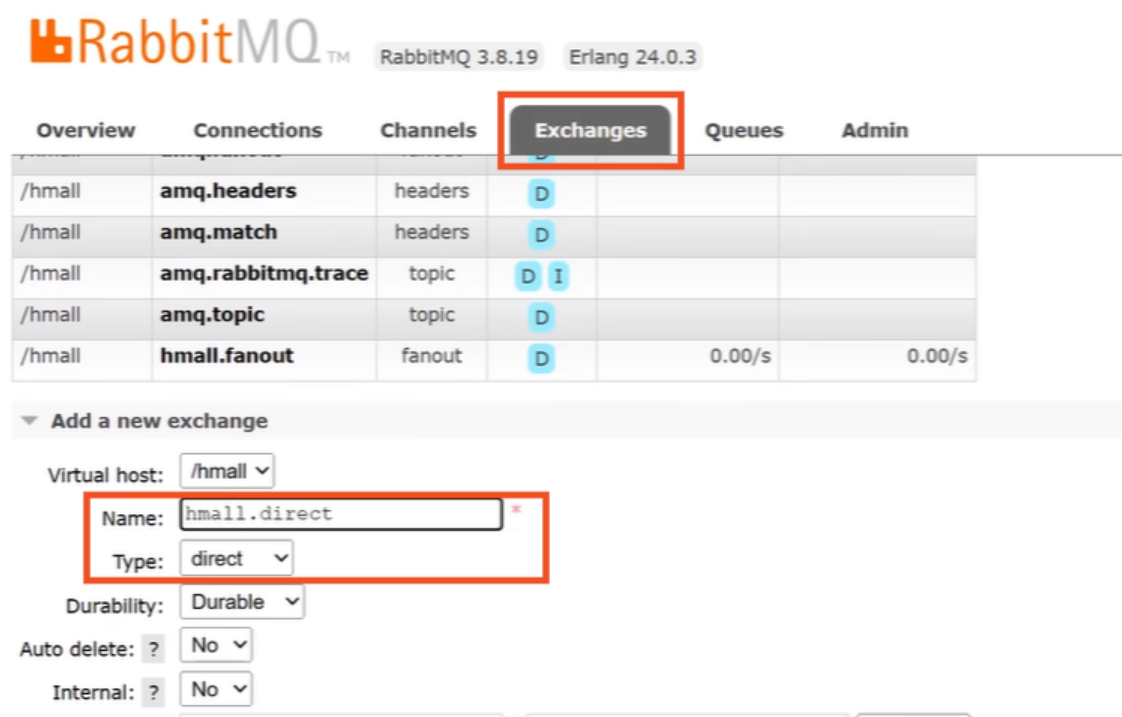Click the D badge on amq.match row

point(542,235)
